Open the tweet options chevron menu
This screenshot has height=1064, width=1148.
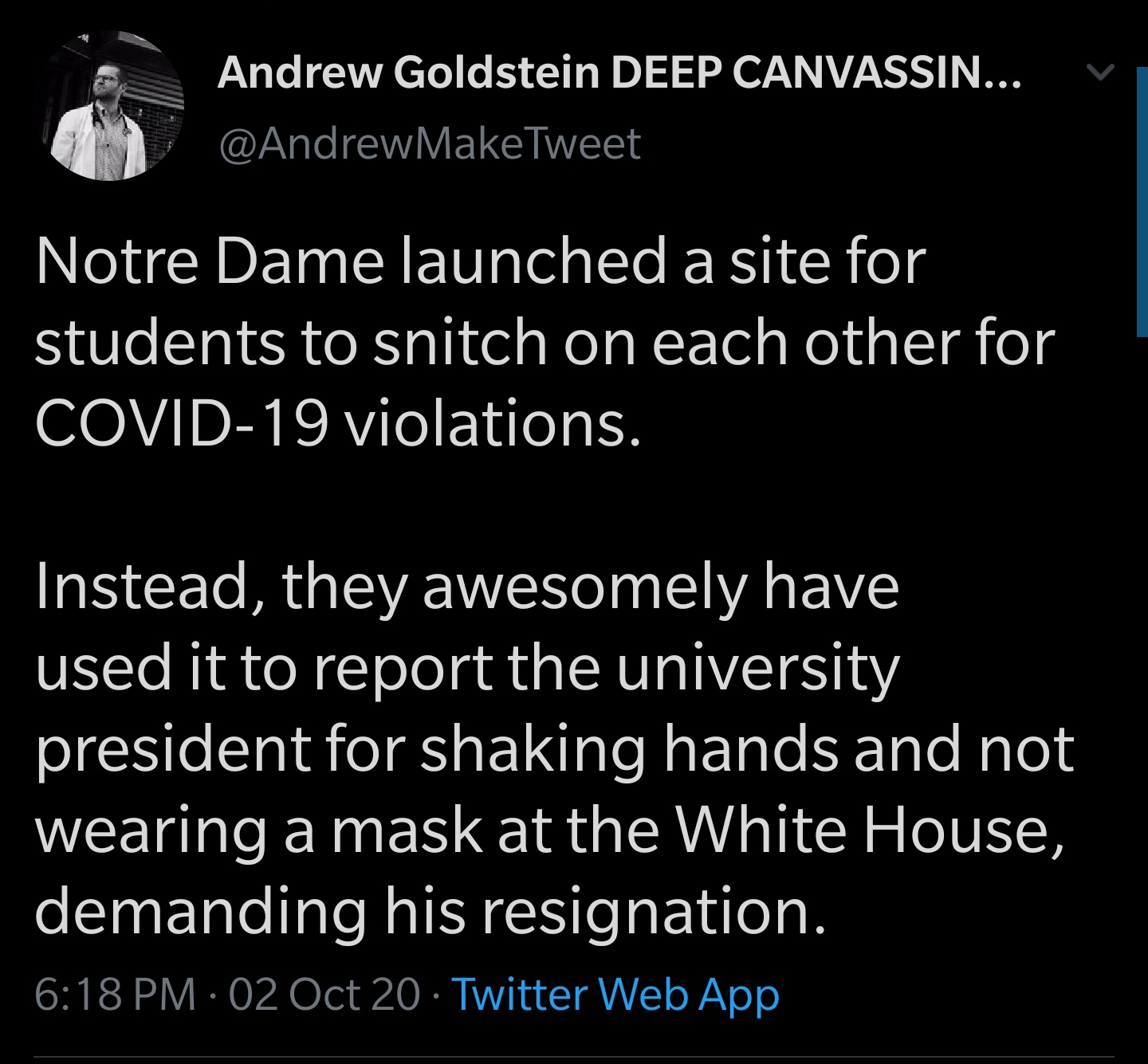click(1100, 73)
